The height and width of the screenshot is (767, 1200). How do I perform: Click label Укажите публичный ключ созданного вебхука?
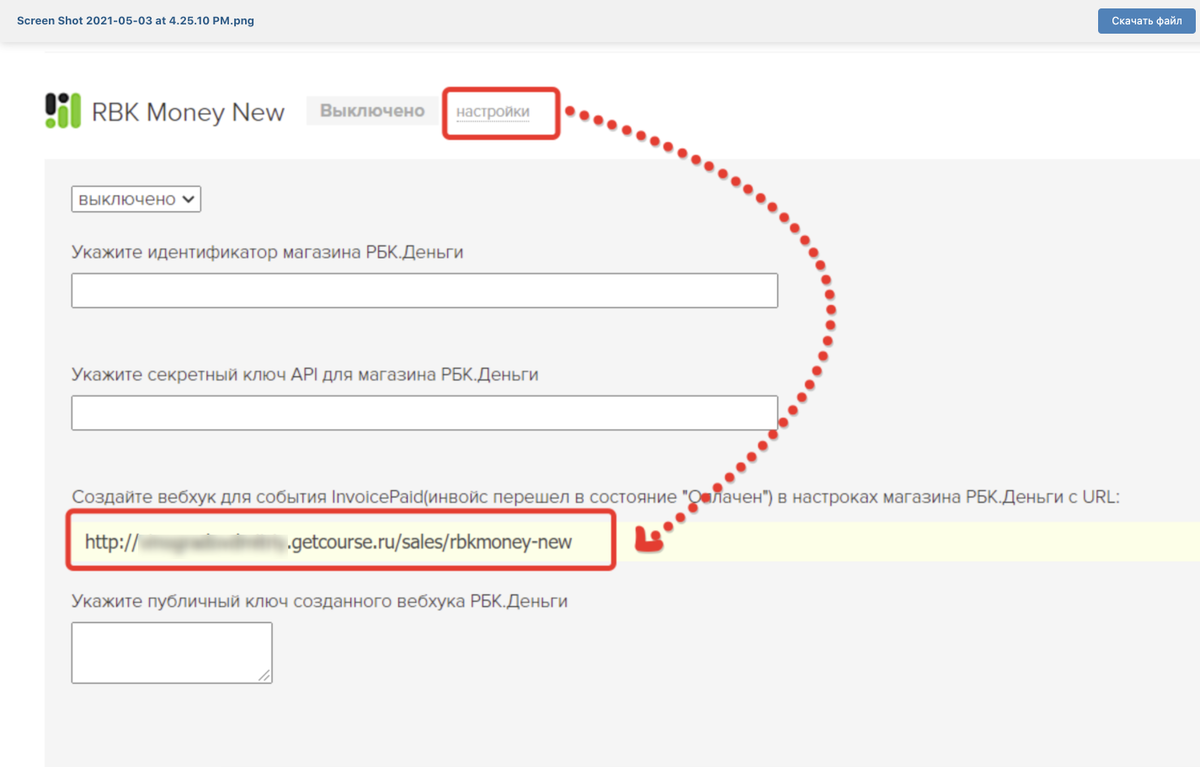click(x=320, y=601)
